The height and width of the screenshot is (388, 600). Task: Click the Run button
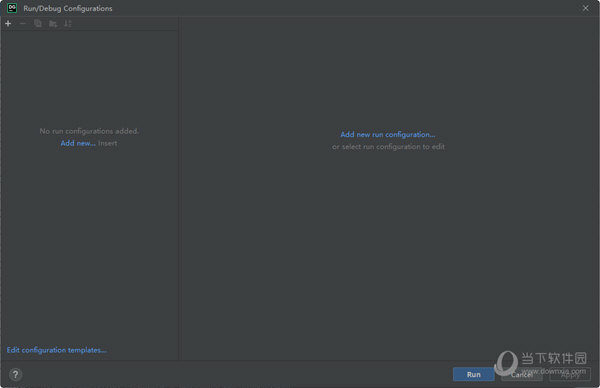coord(473,374)
